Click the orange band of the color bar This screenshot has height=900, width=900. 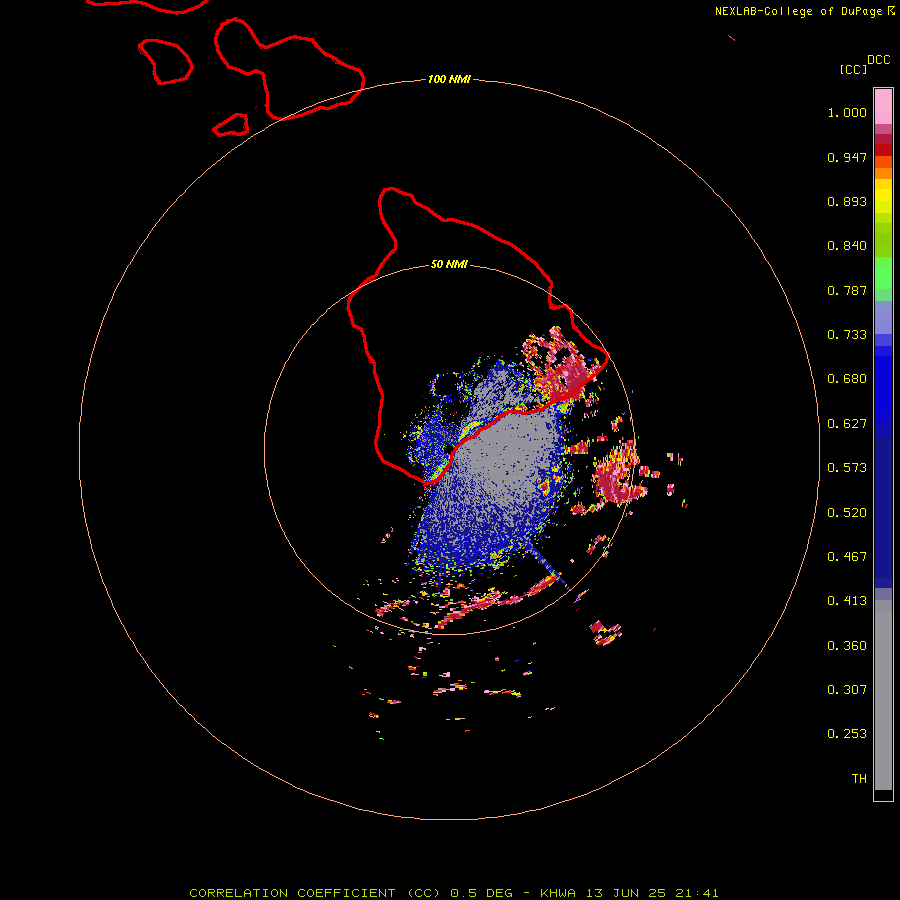[x=883, y=173]
